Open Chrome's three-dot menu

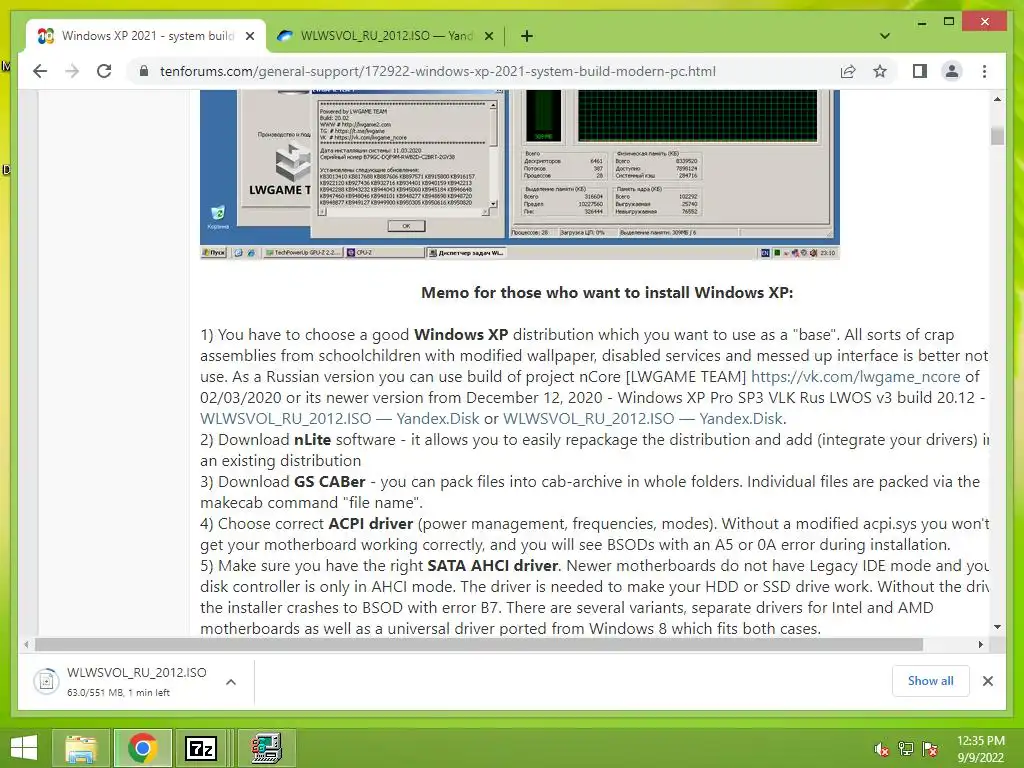(x=984, y=71)
